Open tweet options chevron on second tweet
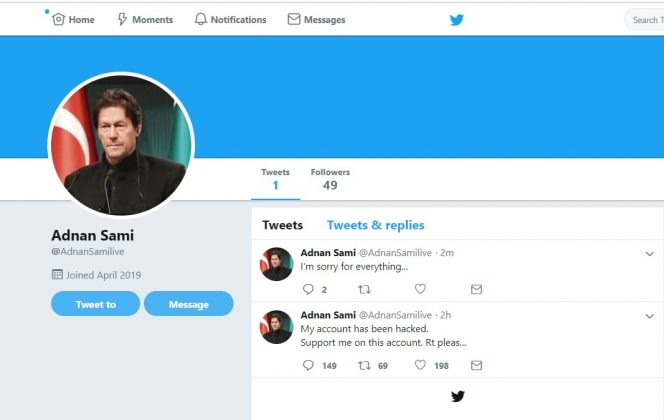 (650, 316)
